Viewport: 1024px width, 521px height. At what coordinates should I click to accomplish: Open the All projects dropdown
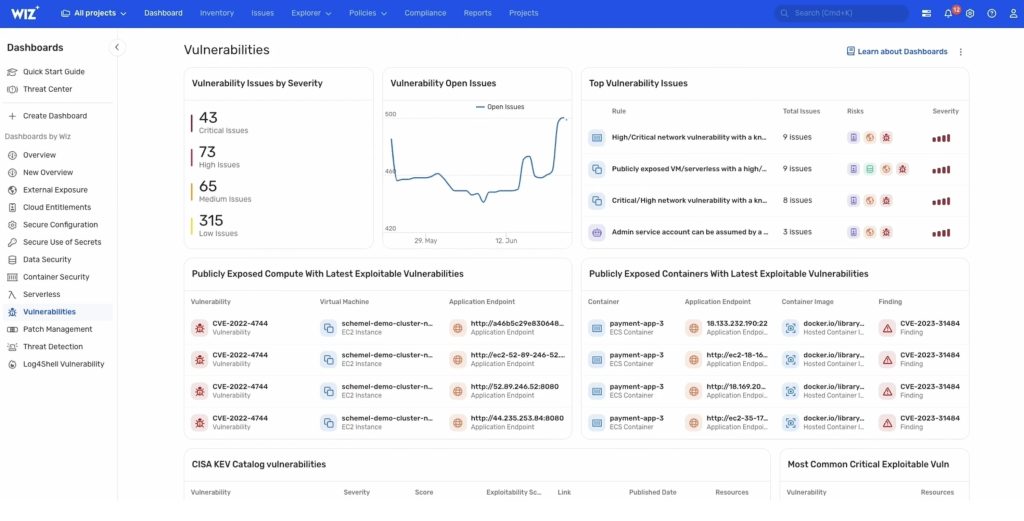(93, 14)
